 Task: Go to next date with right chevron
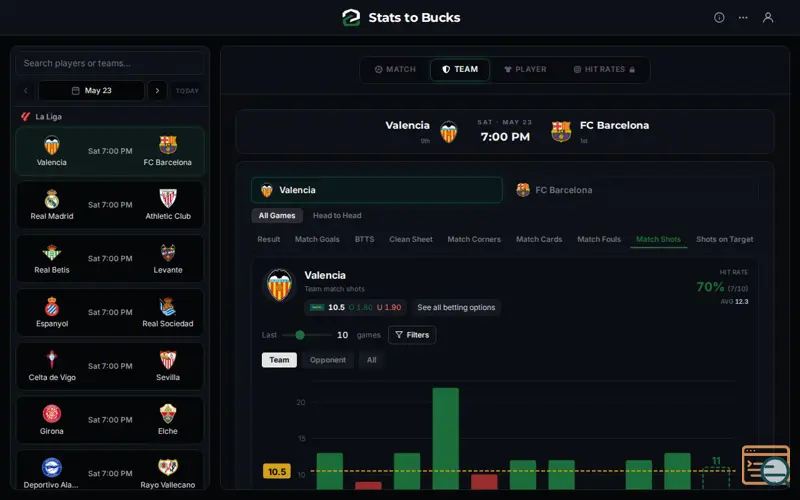coord(157,91)
